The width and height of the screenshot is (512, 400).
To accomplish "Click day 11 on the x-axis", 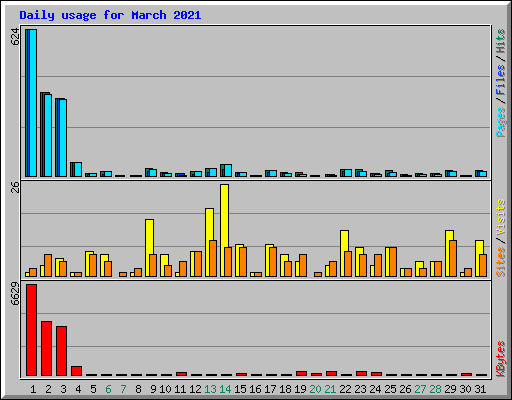I will pyautogui.click(x=180, y=389).
